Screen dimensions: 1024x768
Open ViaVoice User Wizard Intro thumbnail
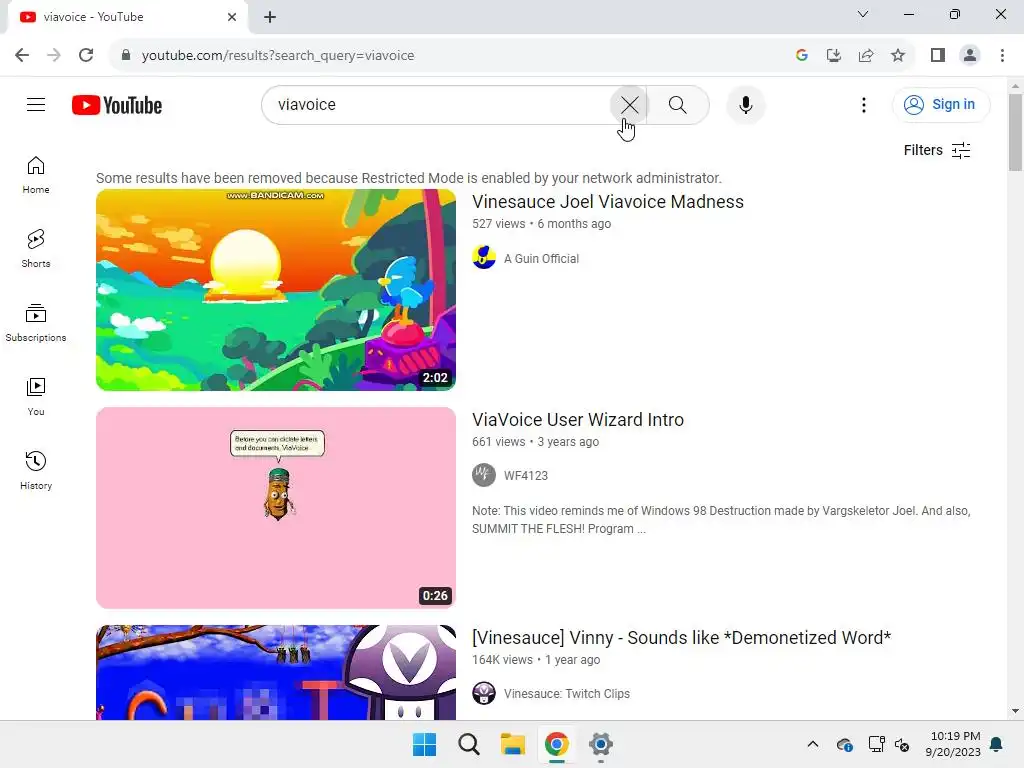pyautogui.click(x=276, y=508)
